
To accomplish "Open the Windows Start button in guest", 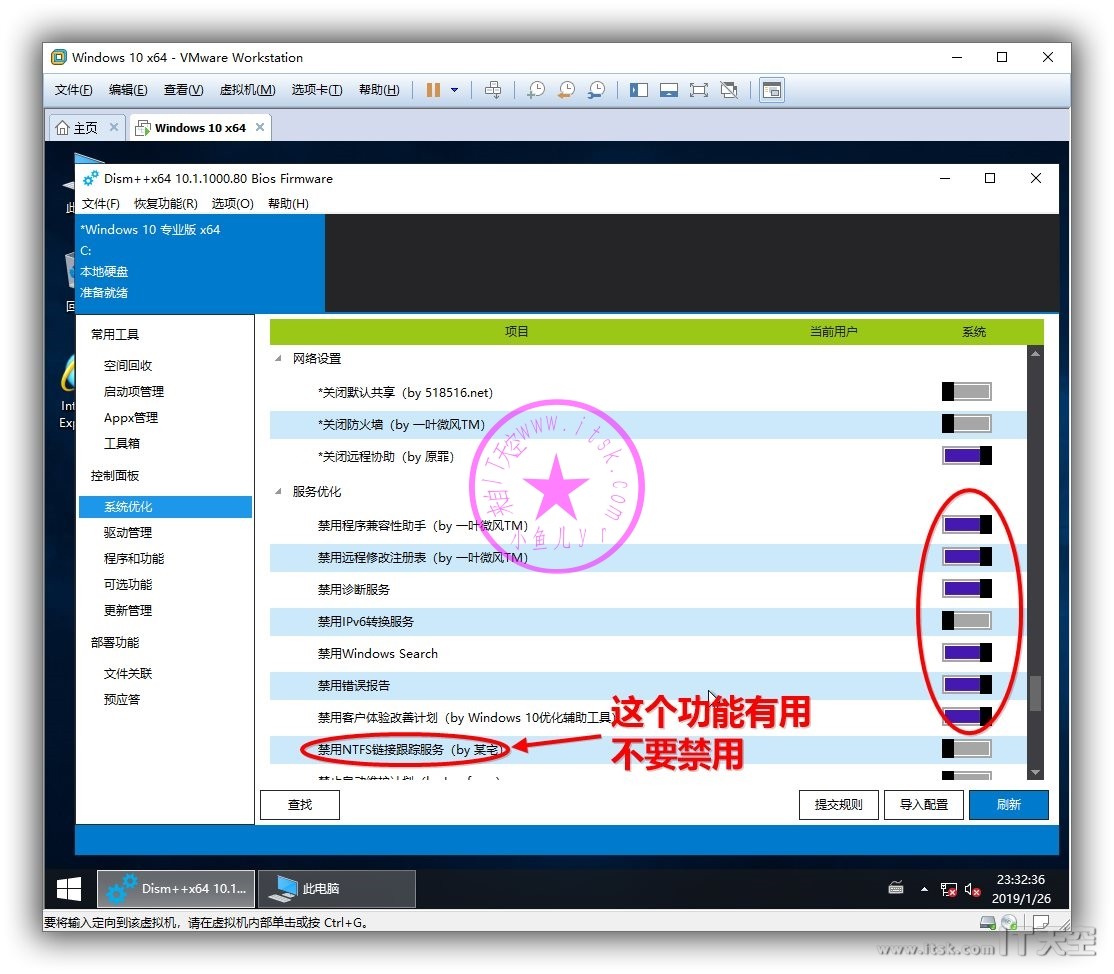I will coord(69,889).
